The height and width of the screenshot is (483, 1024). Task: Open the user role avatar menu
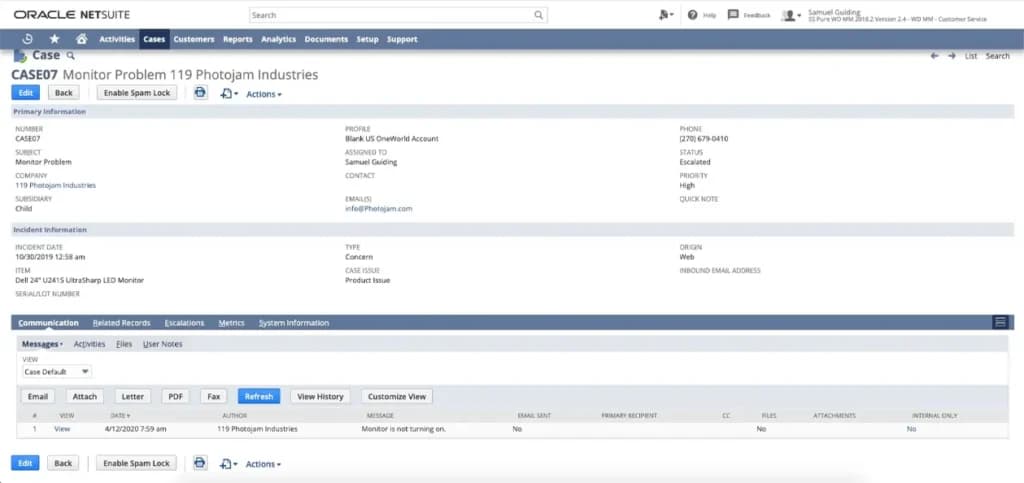(x=791, y=15)
